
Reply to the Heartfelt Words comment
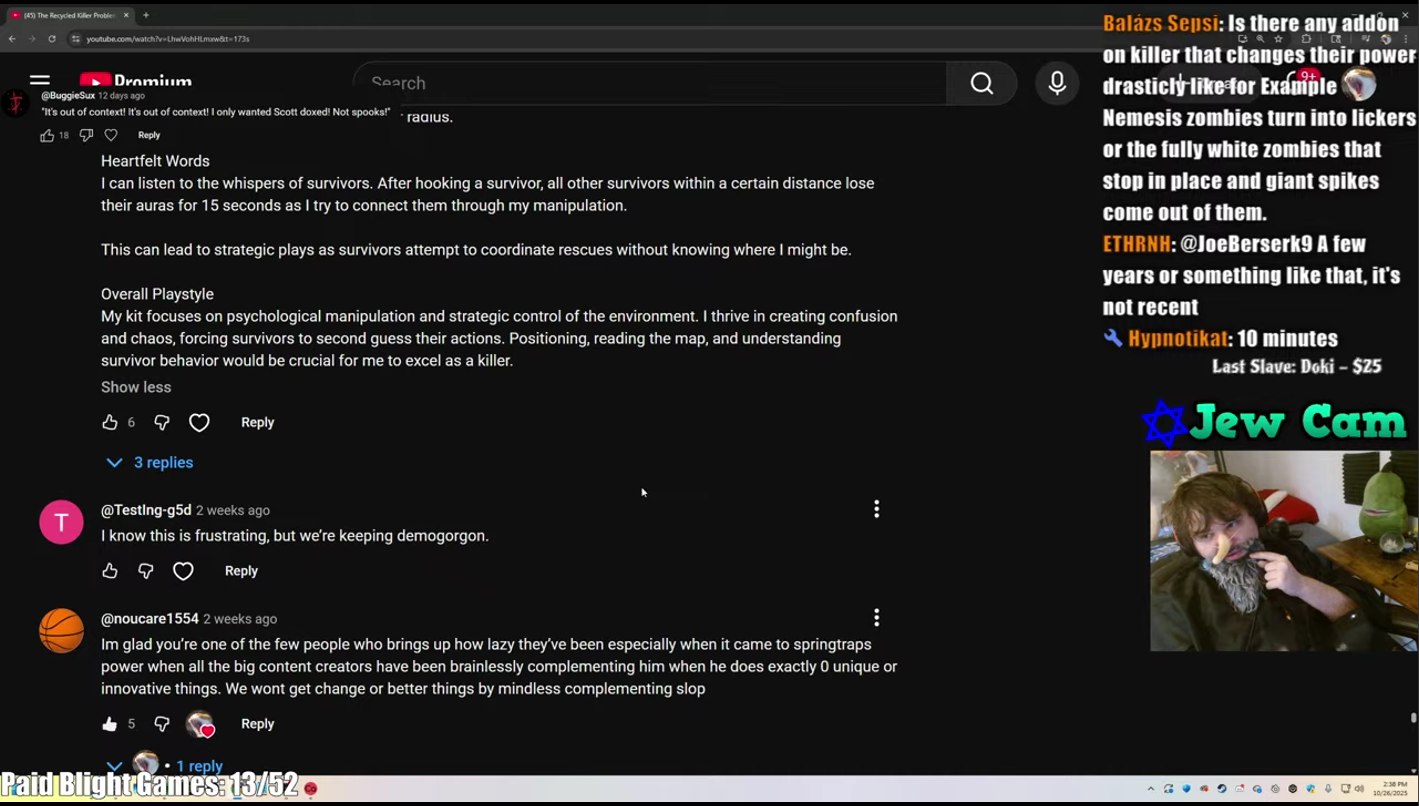257,423
